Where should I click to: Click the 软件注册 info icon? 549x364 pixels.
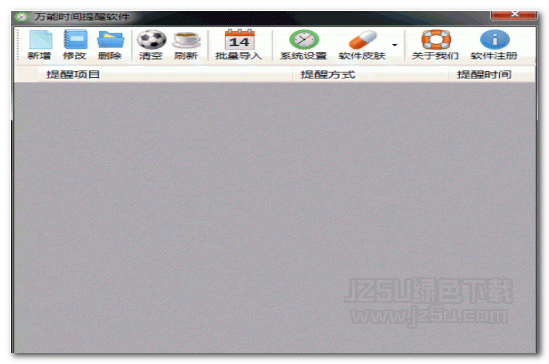(x=494, y=39)
